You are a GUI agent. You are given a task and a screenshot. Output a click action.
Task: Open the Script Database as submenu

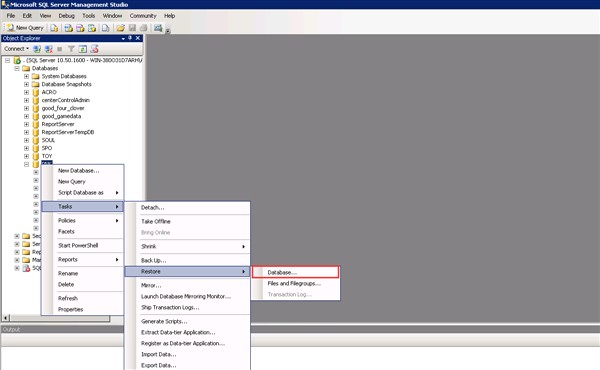click(x=82, y=193)
